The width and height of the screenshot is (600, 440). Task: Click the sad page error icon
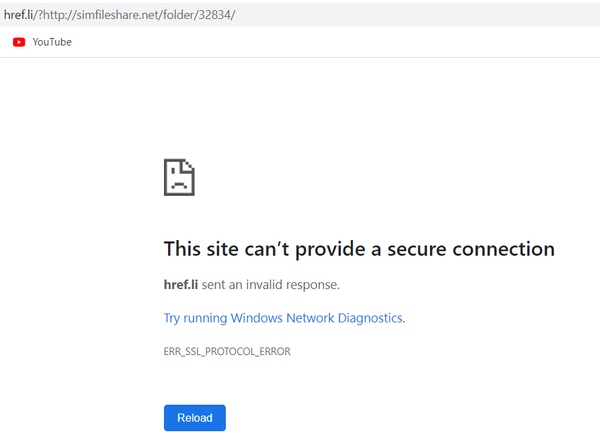tap(179, 177)
